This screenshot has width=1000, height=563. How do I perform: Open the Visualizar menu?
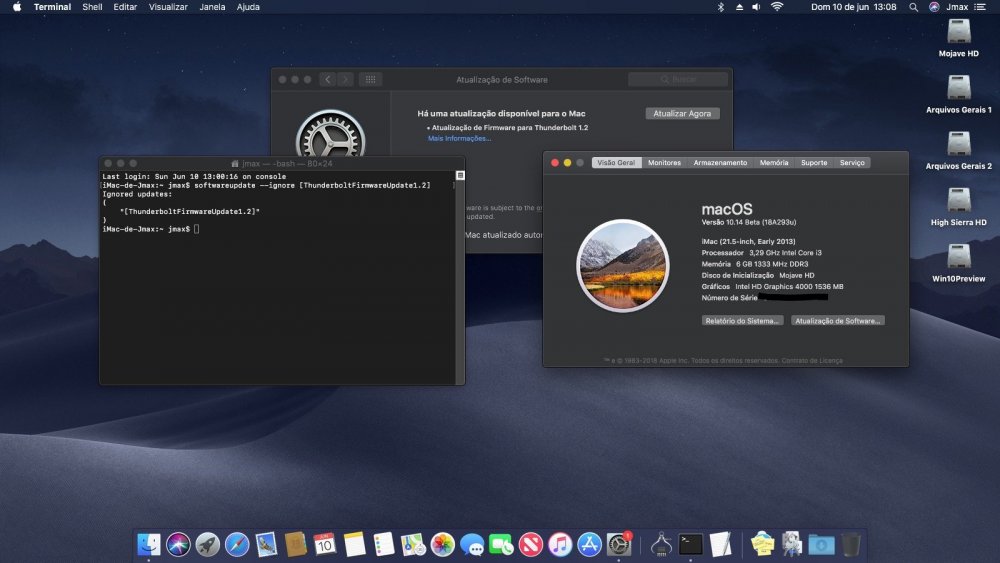click(168, 7)
